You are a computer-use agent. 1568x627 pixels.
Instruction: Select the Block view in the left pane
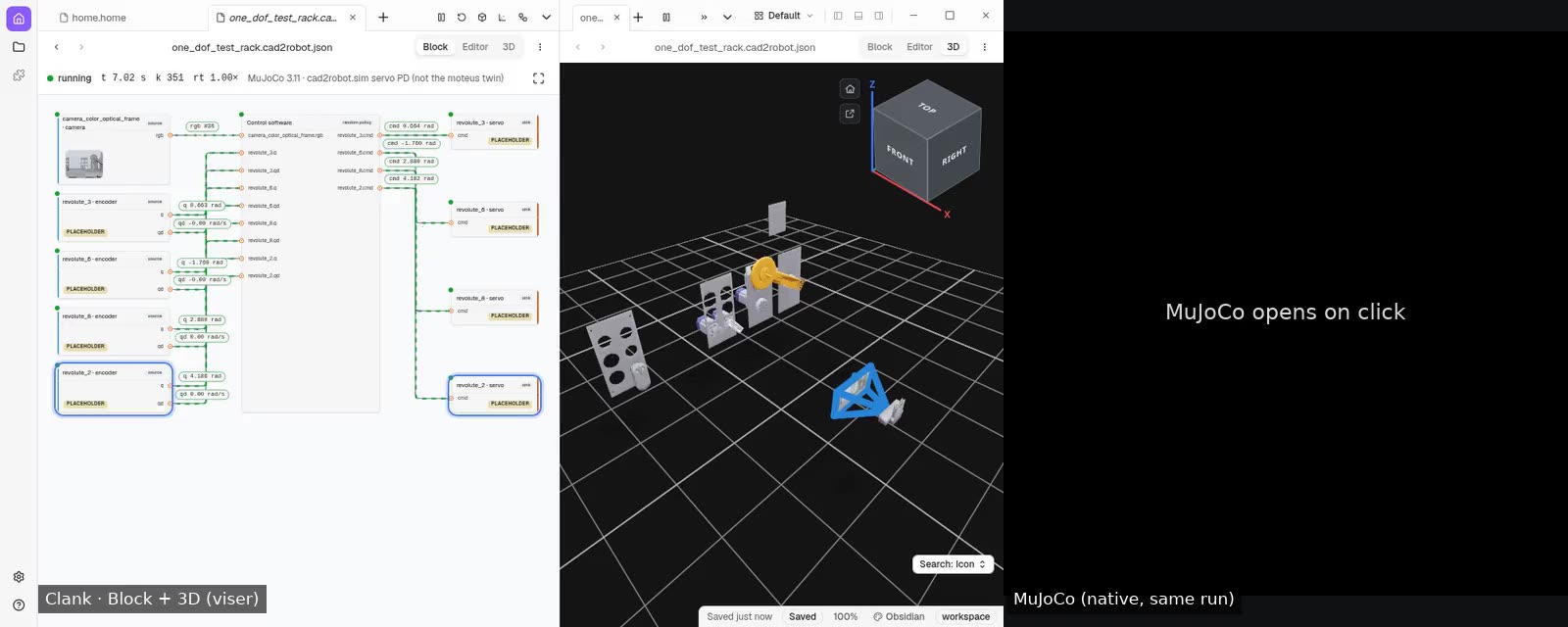point(435,47)
